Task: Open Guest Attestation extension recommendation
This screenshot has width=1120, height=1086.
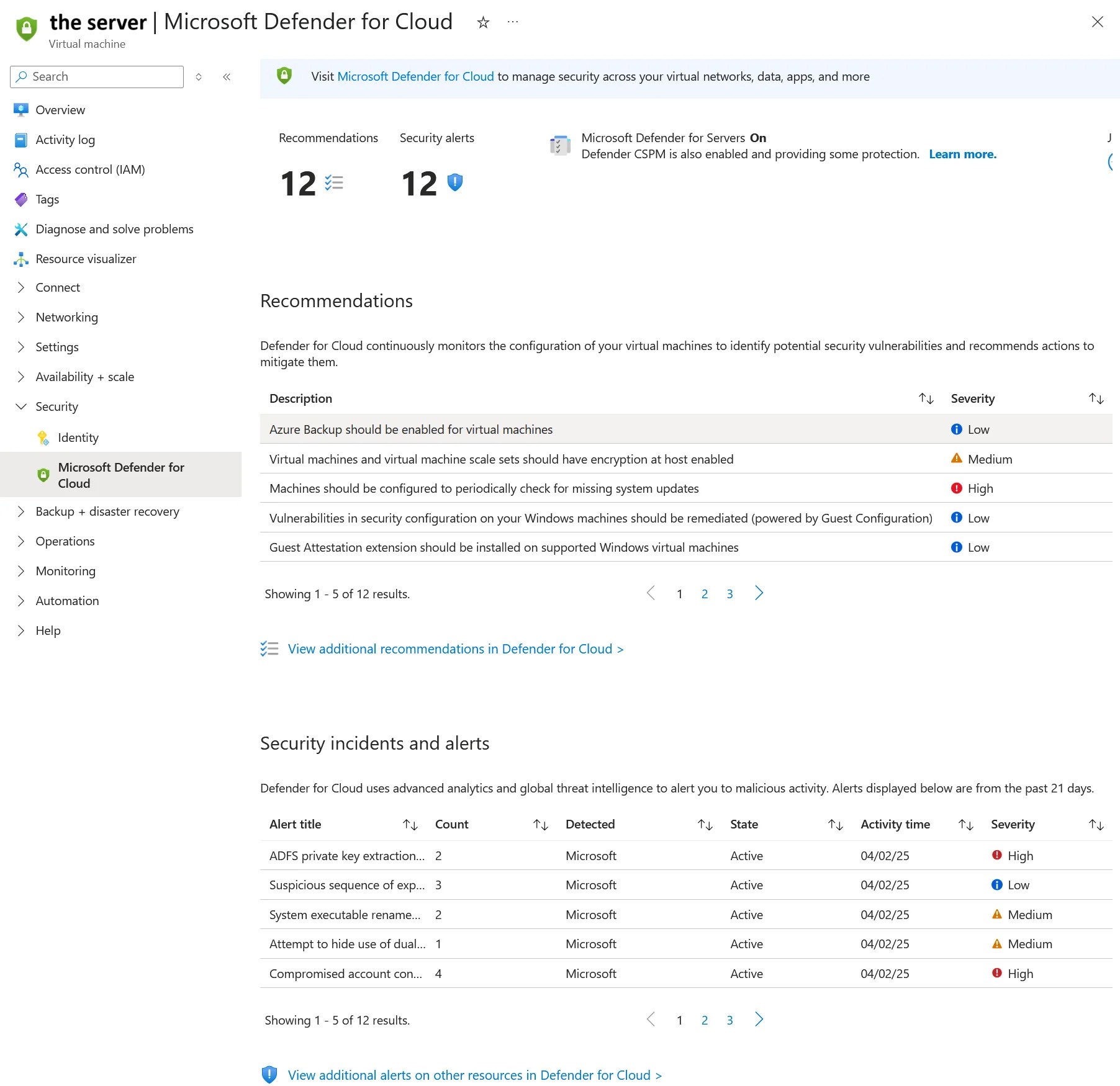Action: coord(686,547)
